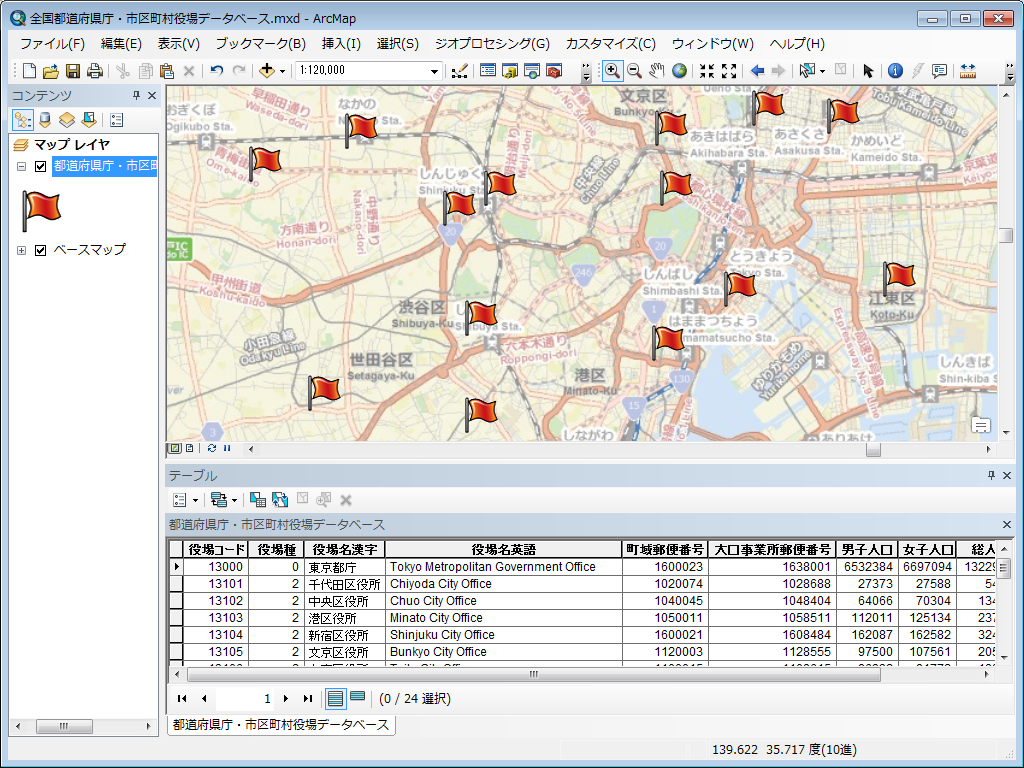The width and height of the screenshot is (1024, 768).
Task: Click the contents panel horizontal scrollbar thumb
Action: pyautogui.click(x=64, y=726)
